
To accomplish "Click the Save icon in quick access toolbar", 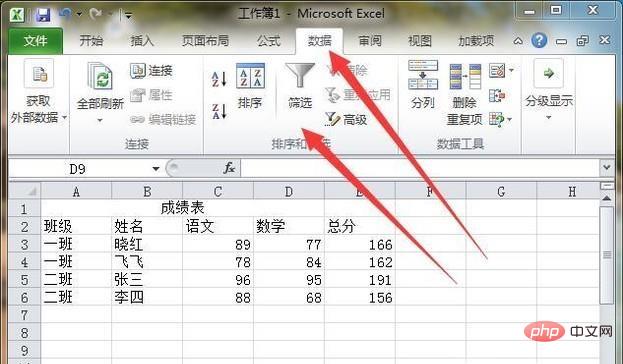I will point(43,15).
